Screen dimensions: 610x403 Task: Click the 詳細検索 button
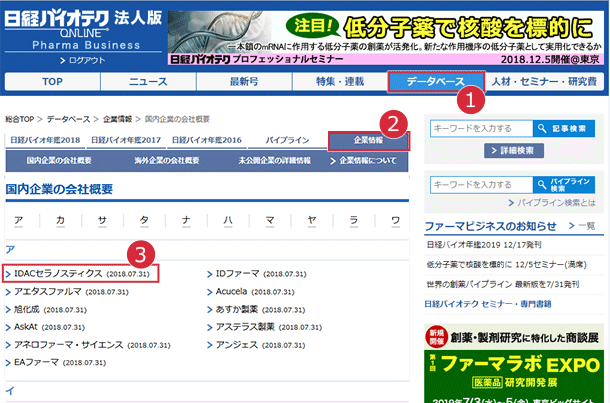pyautogui.click(x=514, y=151)
